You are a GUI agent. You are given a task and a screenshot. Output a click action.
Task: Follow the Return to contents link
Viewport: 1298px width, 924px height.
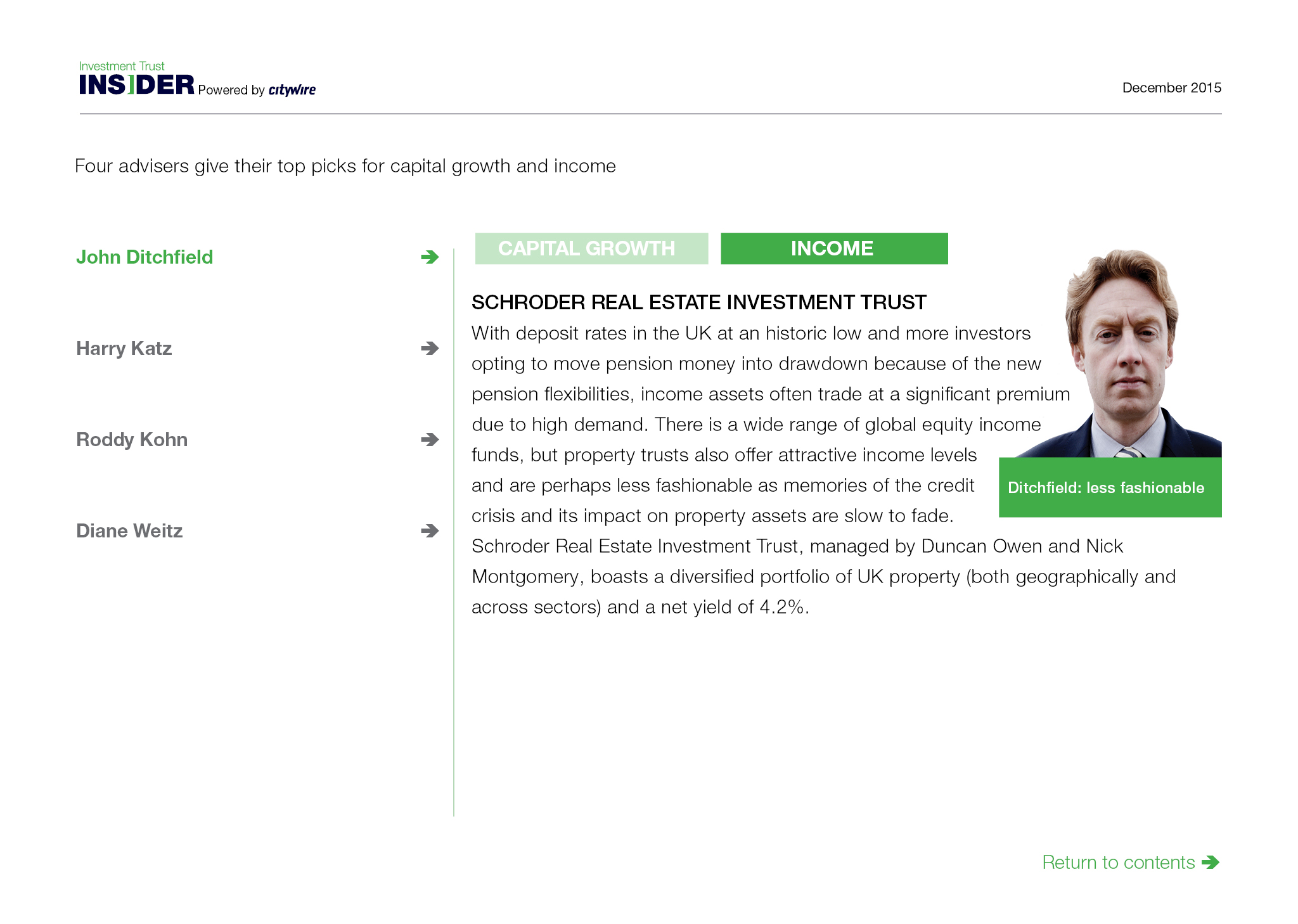click(1119, 862)
